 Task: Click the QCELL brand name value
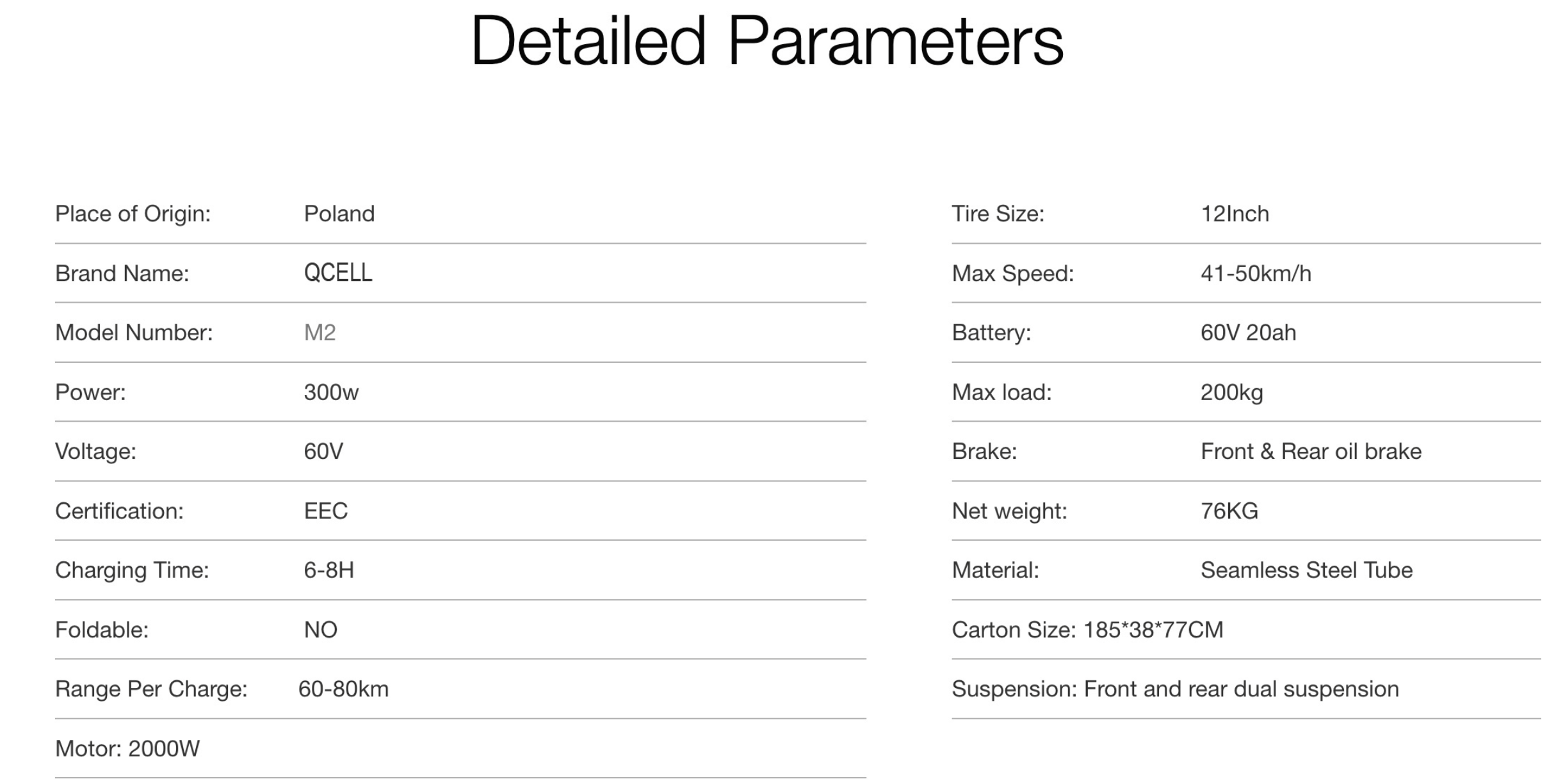point(337,273)
